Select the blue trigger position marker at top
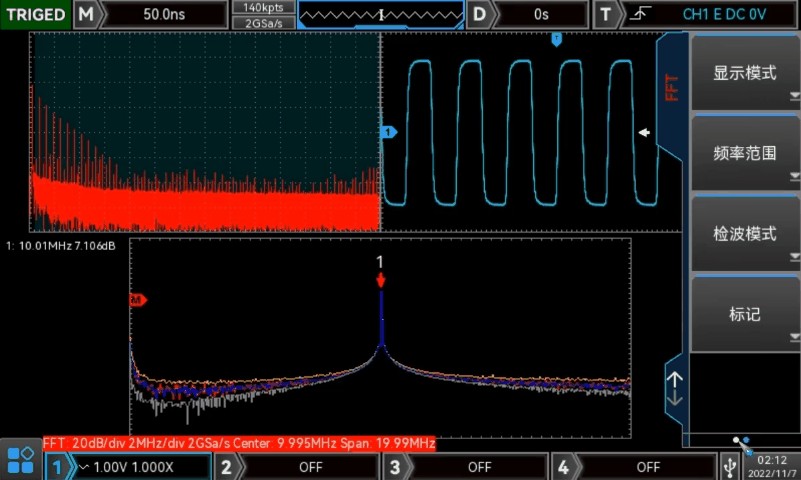 click(557, 39)
